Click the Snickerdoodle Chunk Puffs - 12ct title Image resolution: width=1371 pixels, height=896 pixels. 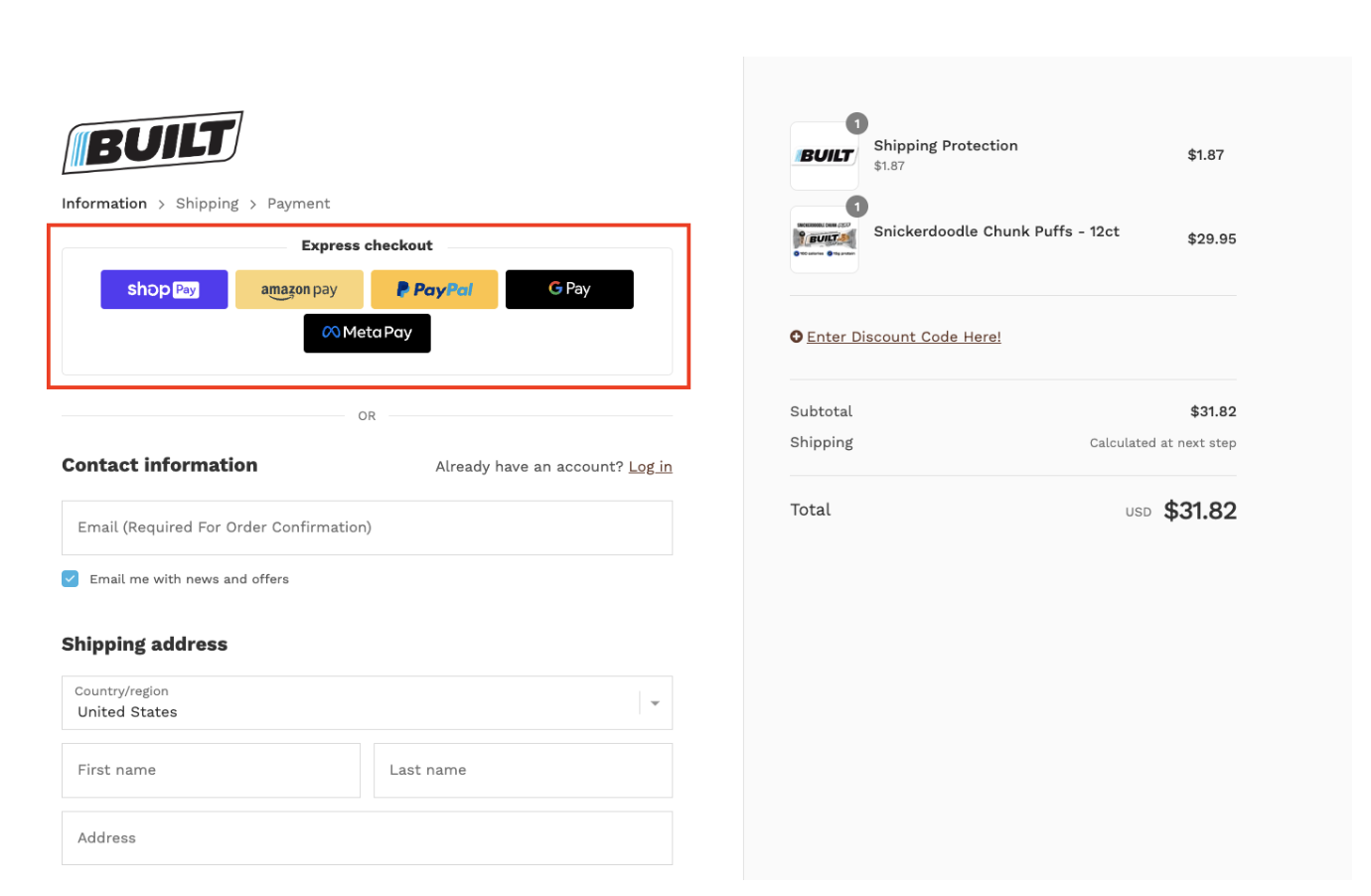pos(996,231)
